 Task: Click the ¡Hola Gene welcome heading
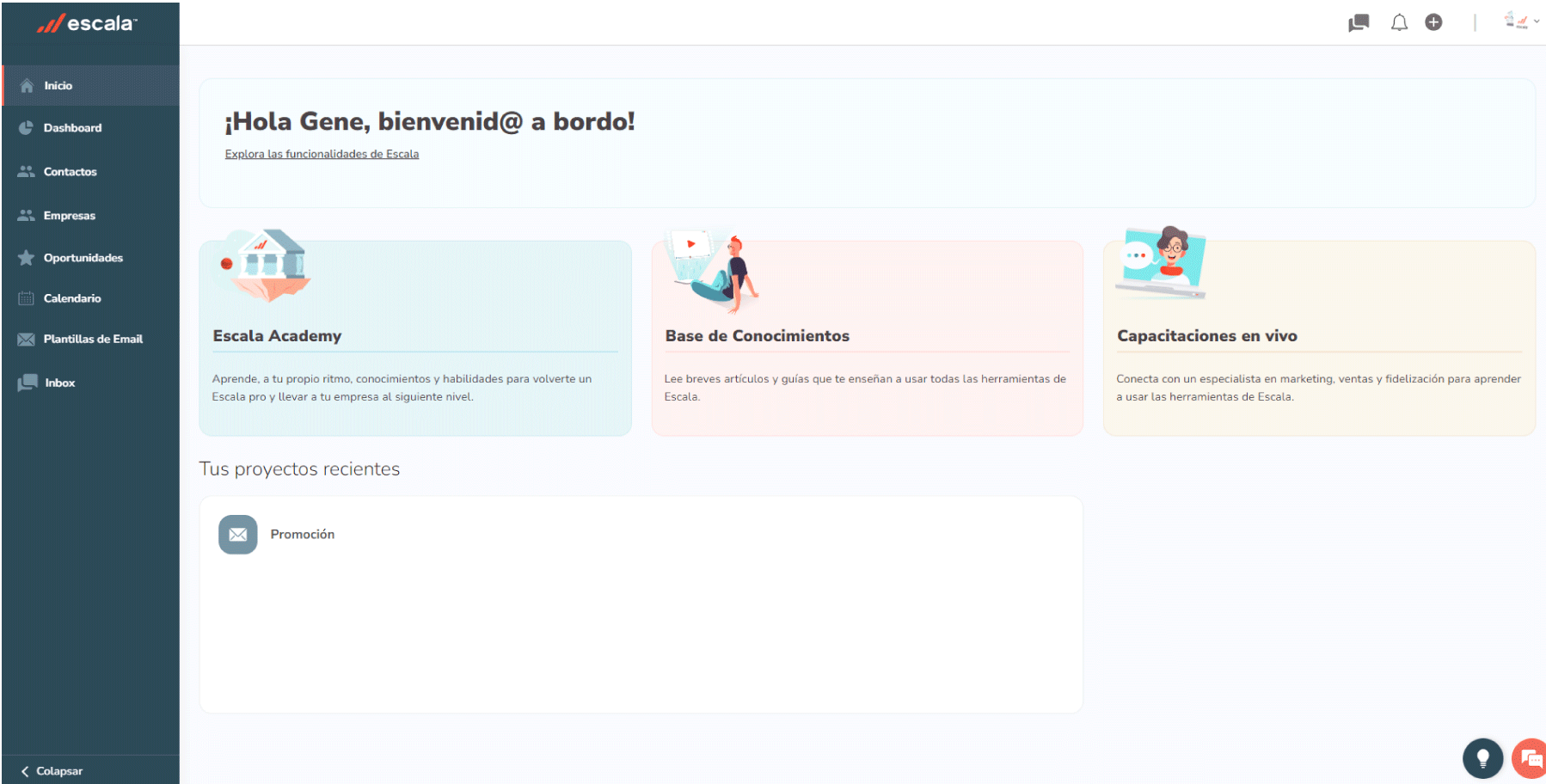click(x=430, y=121)
